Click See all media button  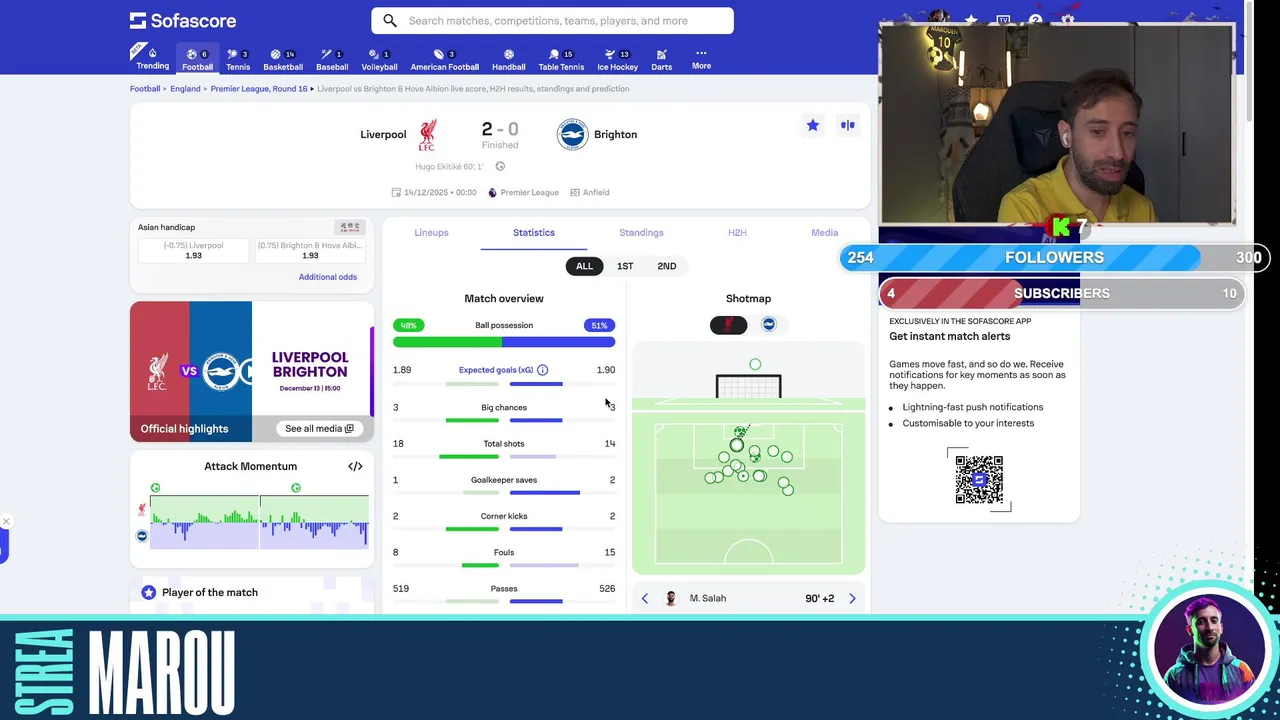[x=319, y=428]
